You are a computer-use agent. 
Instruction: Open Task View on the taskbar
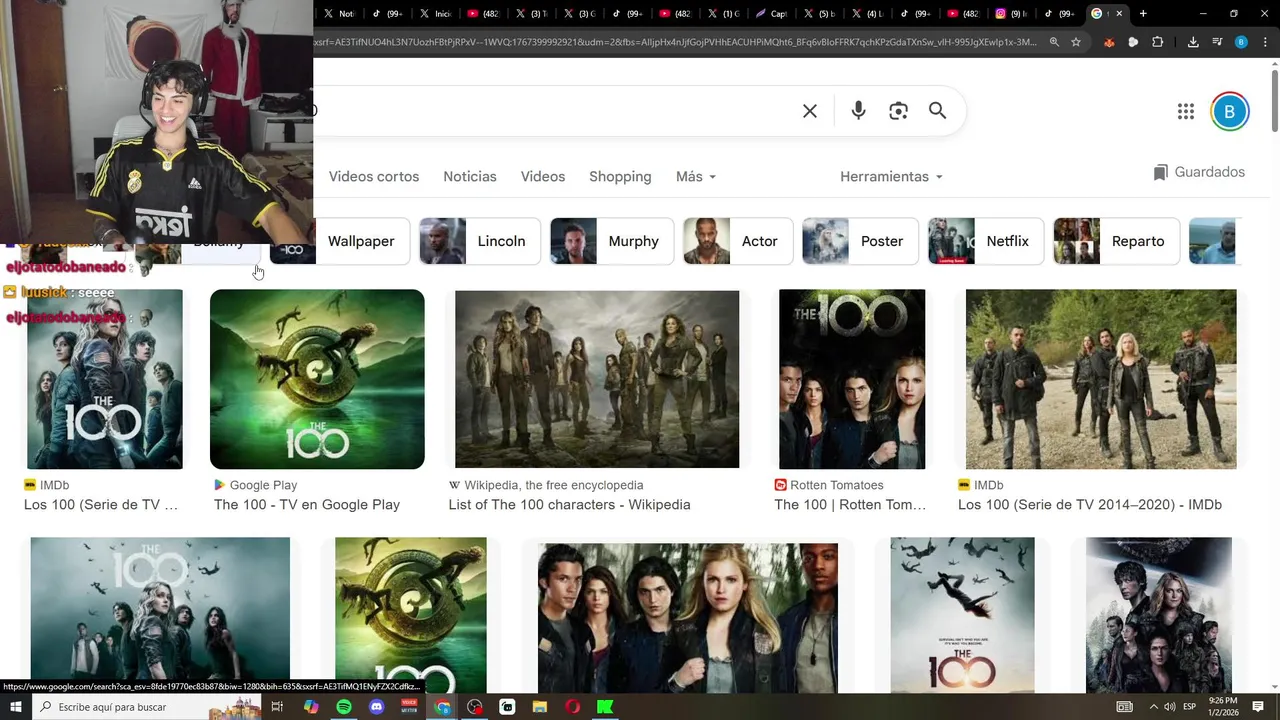(277, 707)
